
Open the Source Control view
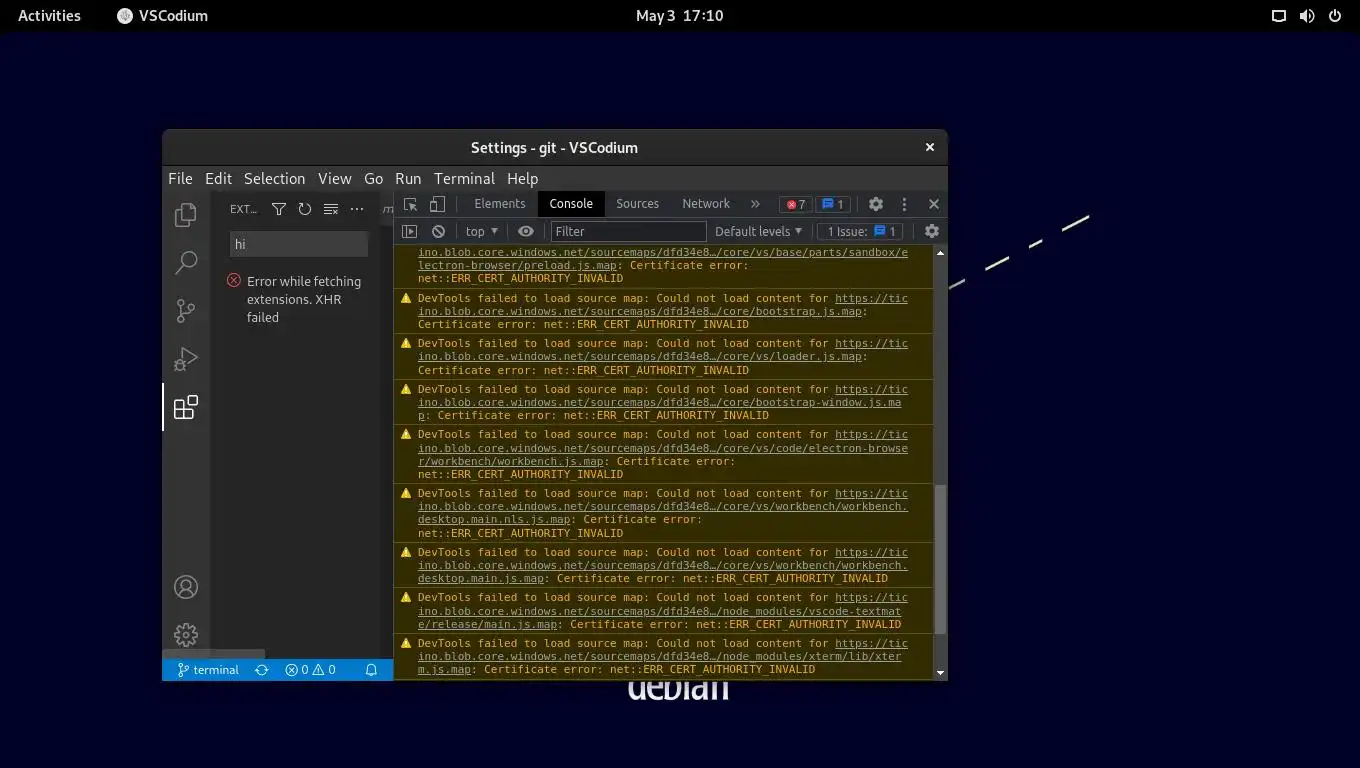click(x=186, y=311)
